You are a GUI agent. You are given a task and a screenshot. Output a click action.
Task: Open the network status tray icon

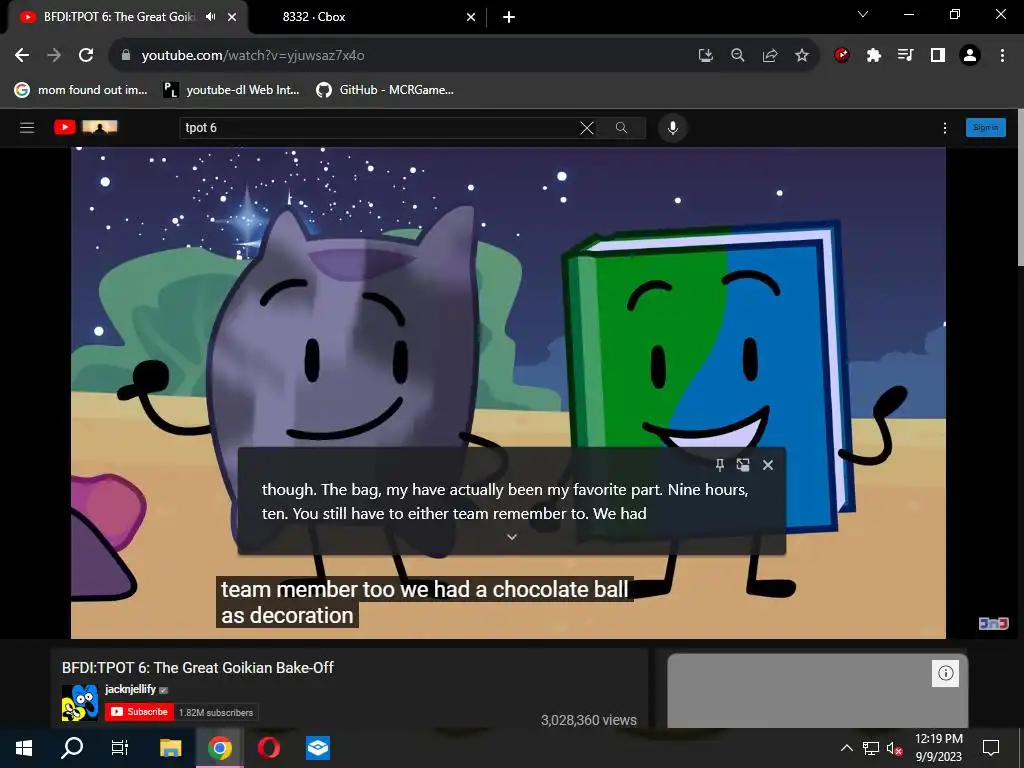tap(871, 748)
